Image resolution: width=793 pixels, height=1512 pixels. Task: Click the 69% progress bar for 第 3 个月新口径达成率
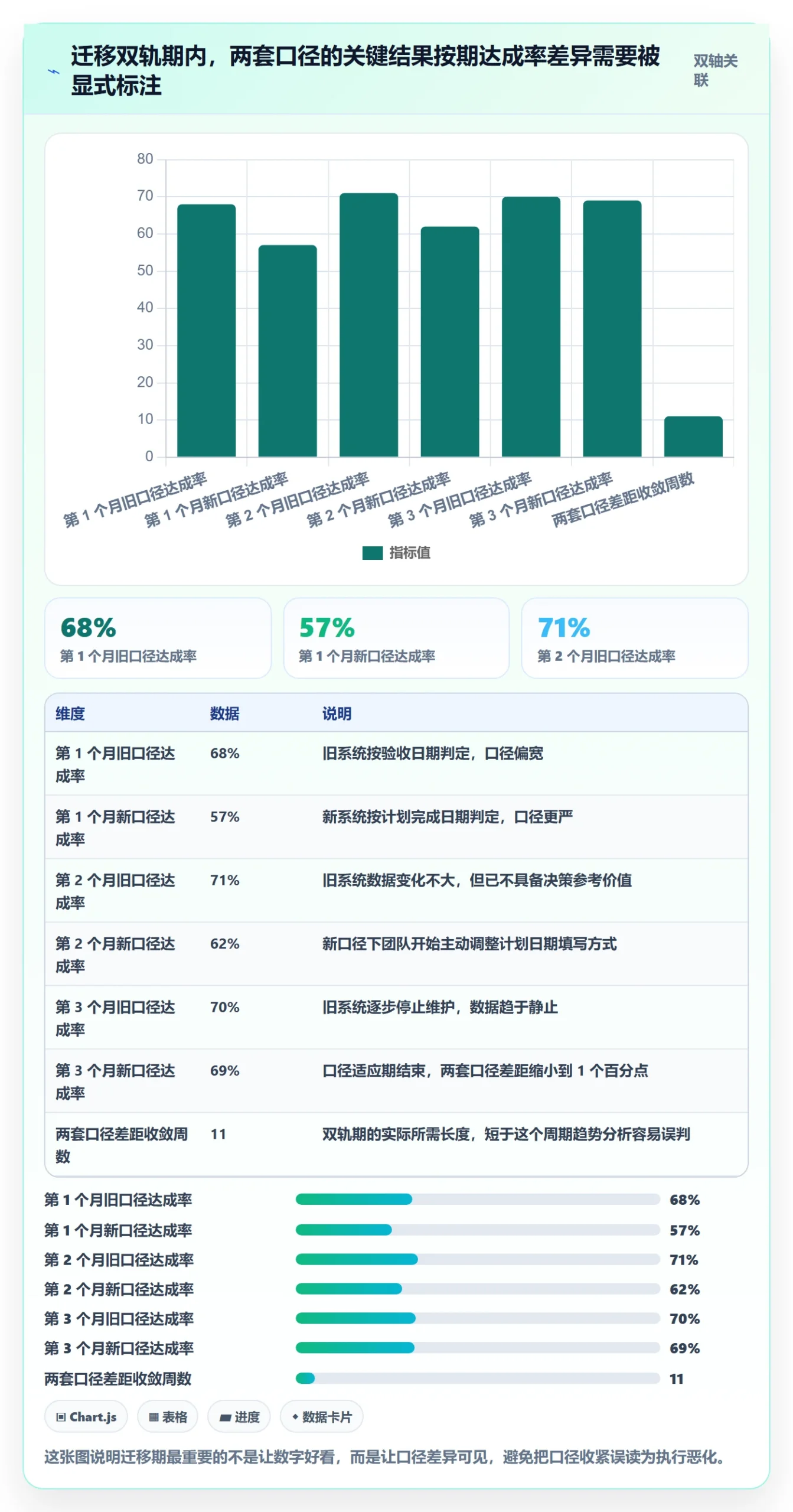pyautogui.click(x=478, y=1348)
